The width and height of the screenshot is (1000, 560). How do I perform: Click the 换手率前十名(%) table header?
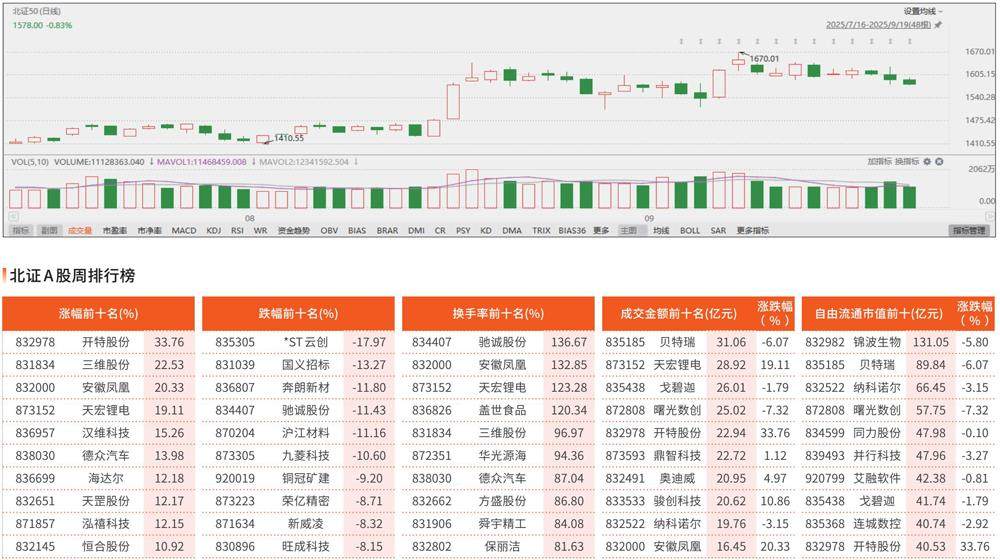coord(498,313)
